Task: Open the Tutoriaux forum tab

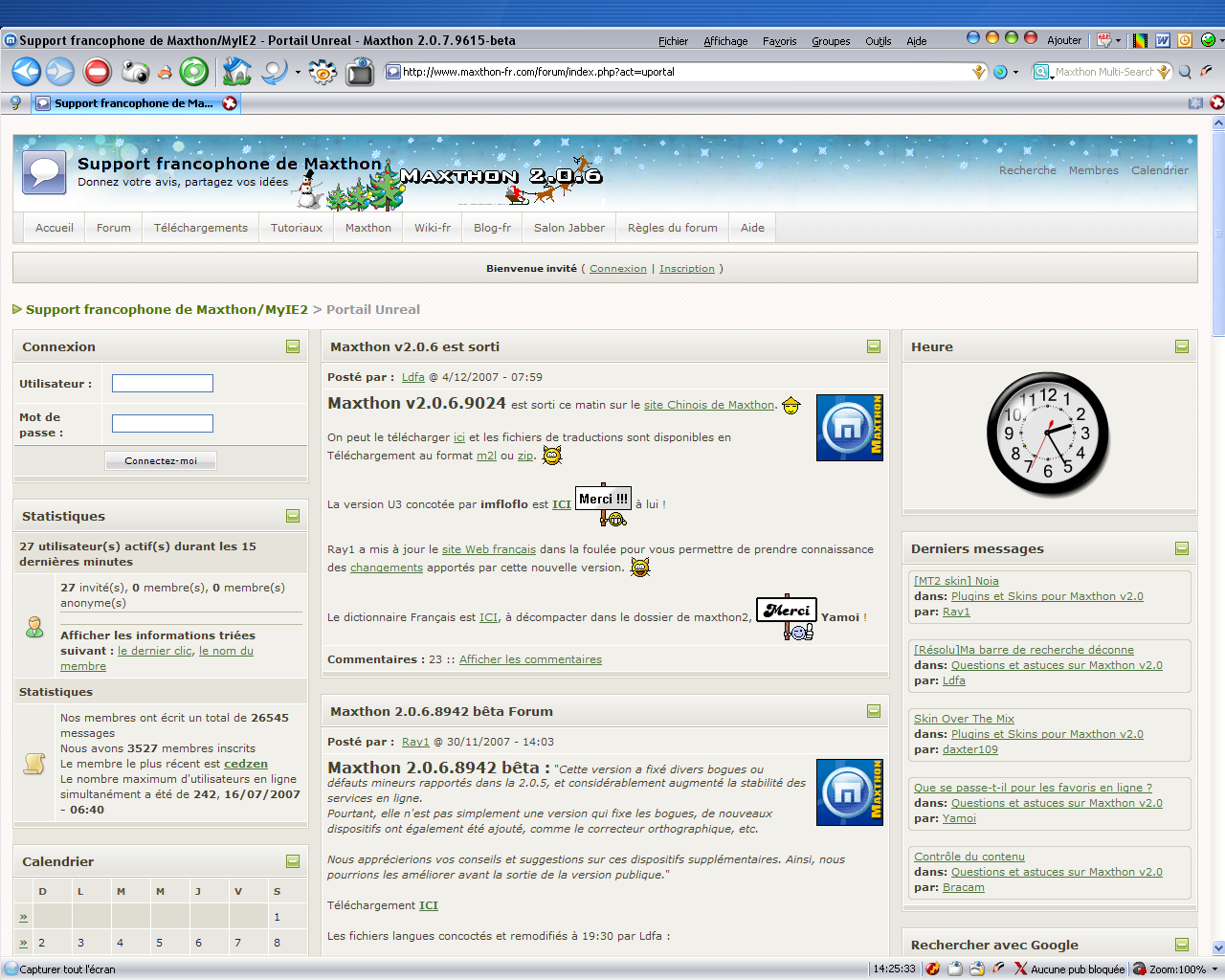Action: [x=297, y=228]
